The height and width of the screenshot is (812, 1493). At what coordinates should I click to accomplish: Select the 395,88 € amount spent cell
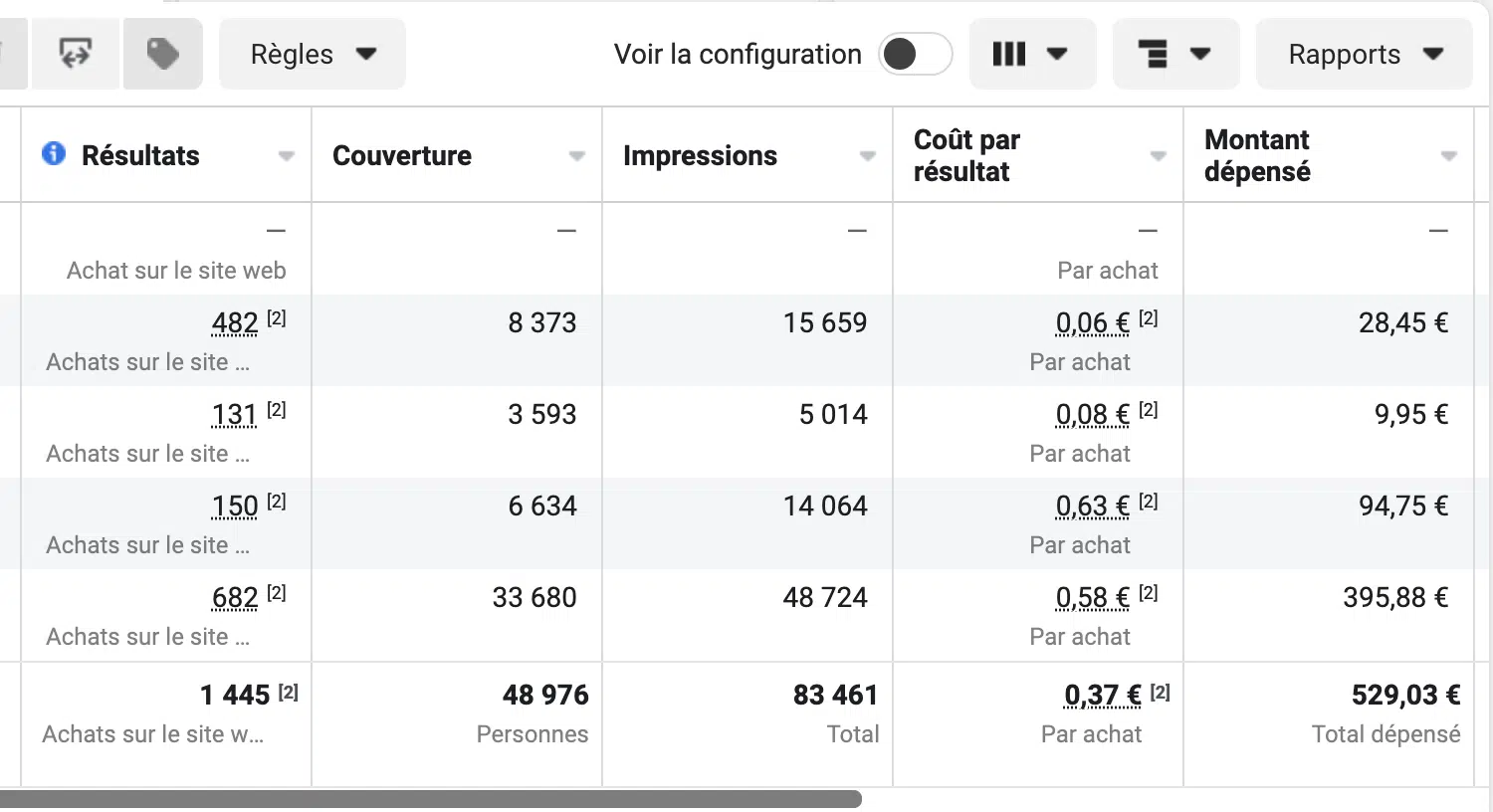coord(1394,598)
